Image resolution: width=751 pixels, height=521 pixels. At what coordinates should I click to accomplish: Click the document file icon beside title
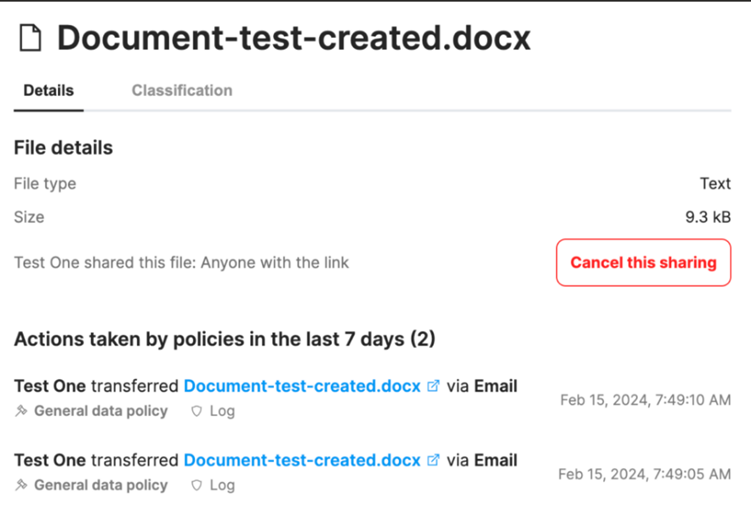coord(30,38)
